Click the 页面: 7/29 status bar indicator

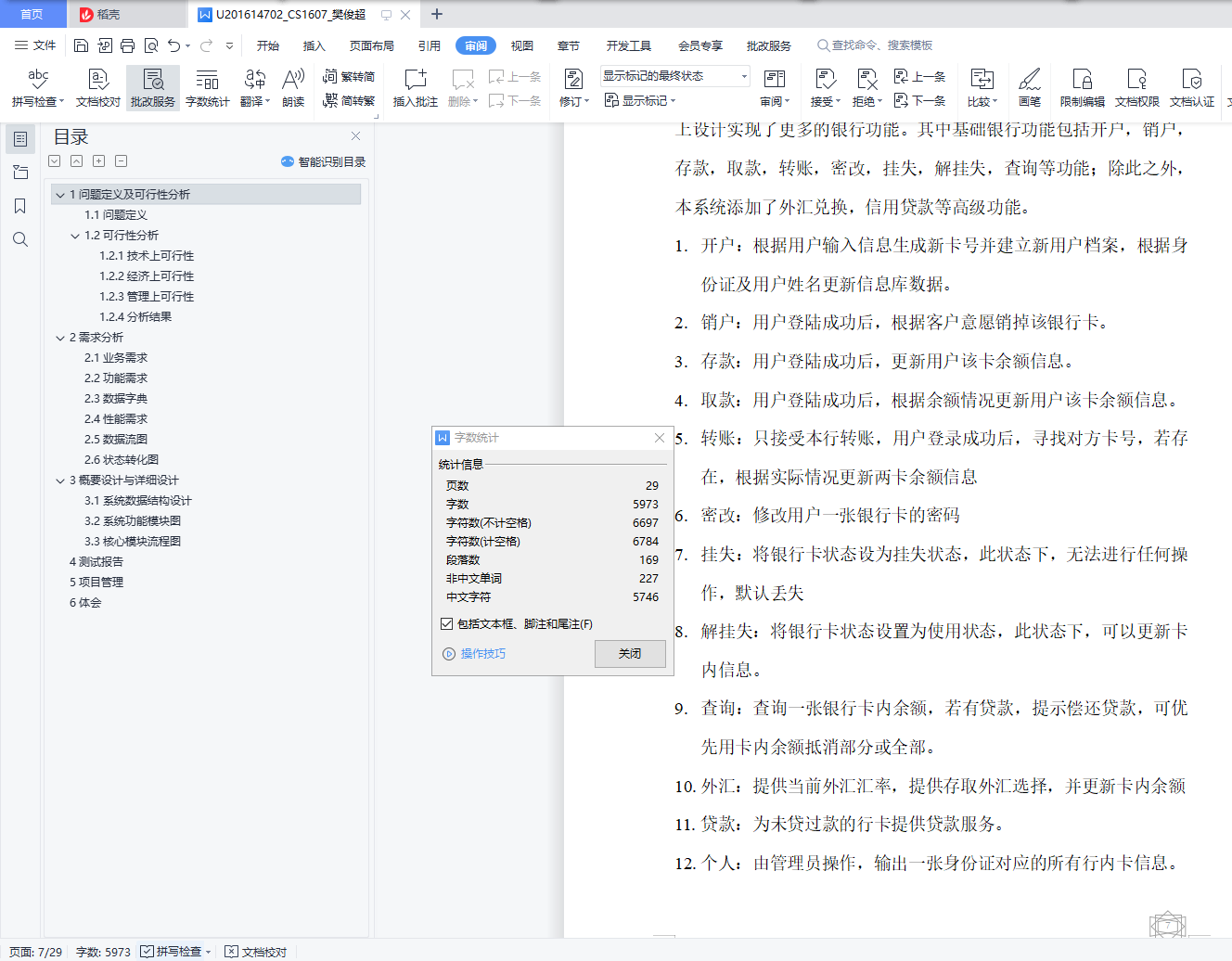(x=35, y=952)
